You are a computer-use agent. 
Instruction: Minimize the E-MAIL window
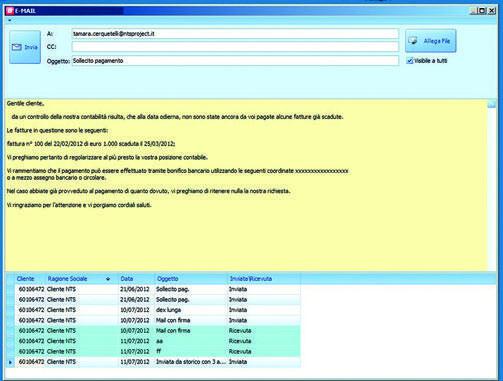(473, 11)
